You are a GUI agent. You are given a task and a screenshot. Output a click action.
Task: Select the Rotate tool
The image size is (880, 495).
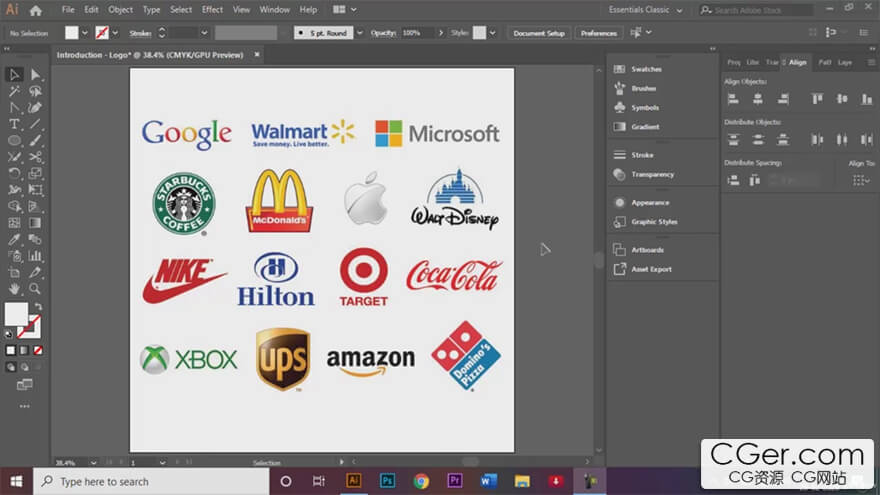[15, 173]
